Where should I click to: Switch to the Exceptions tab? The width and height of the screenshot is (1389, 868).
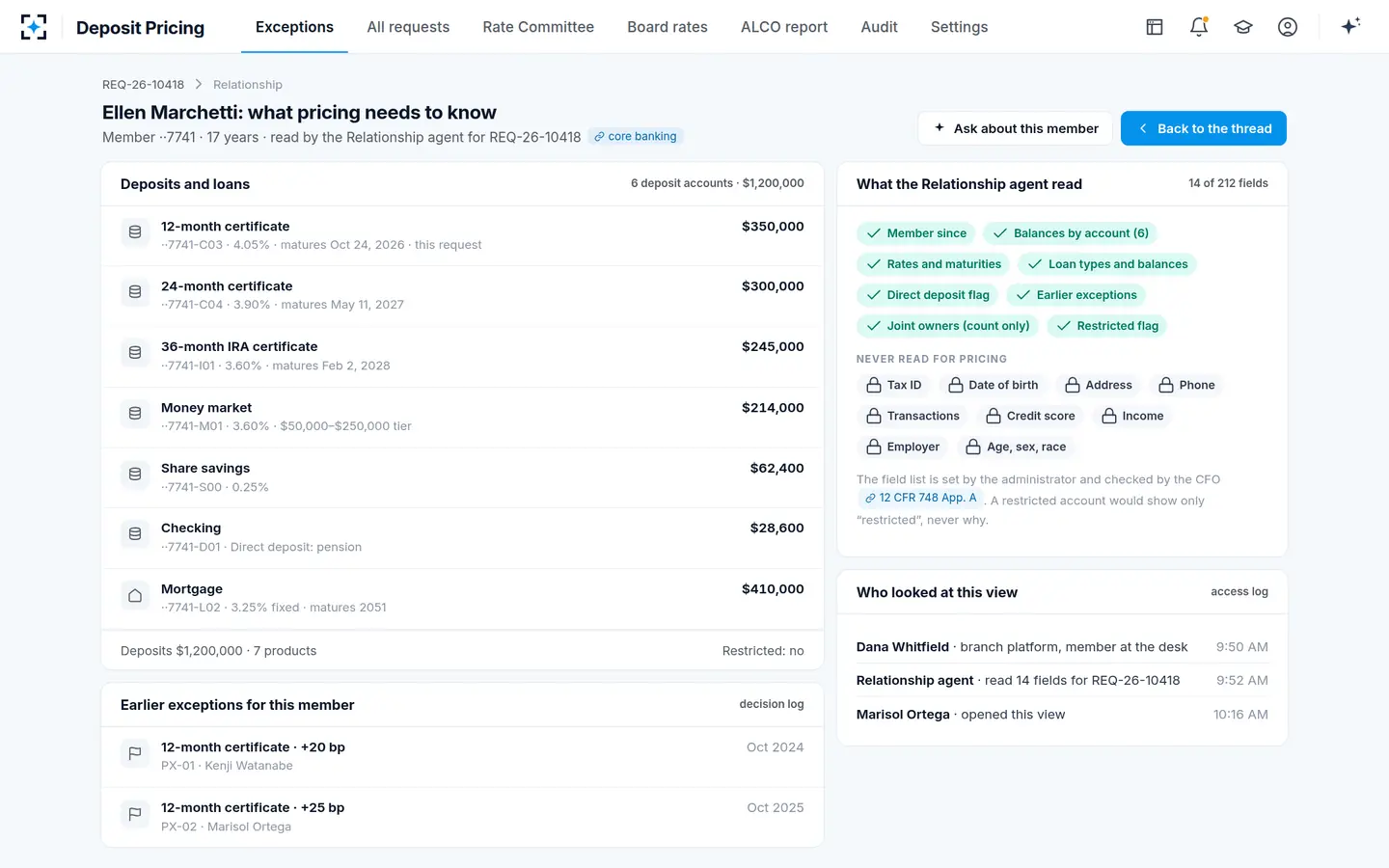[x=294, y=27]
